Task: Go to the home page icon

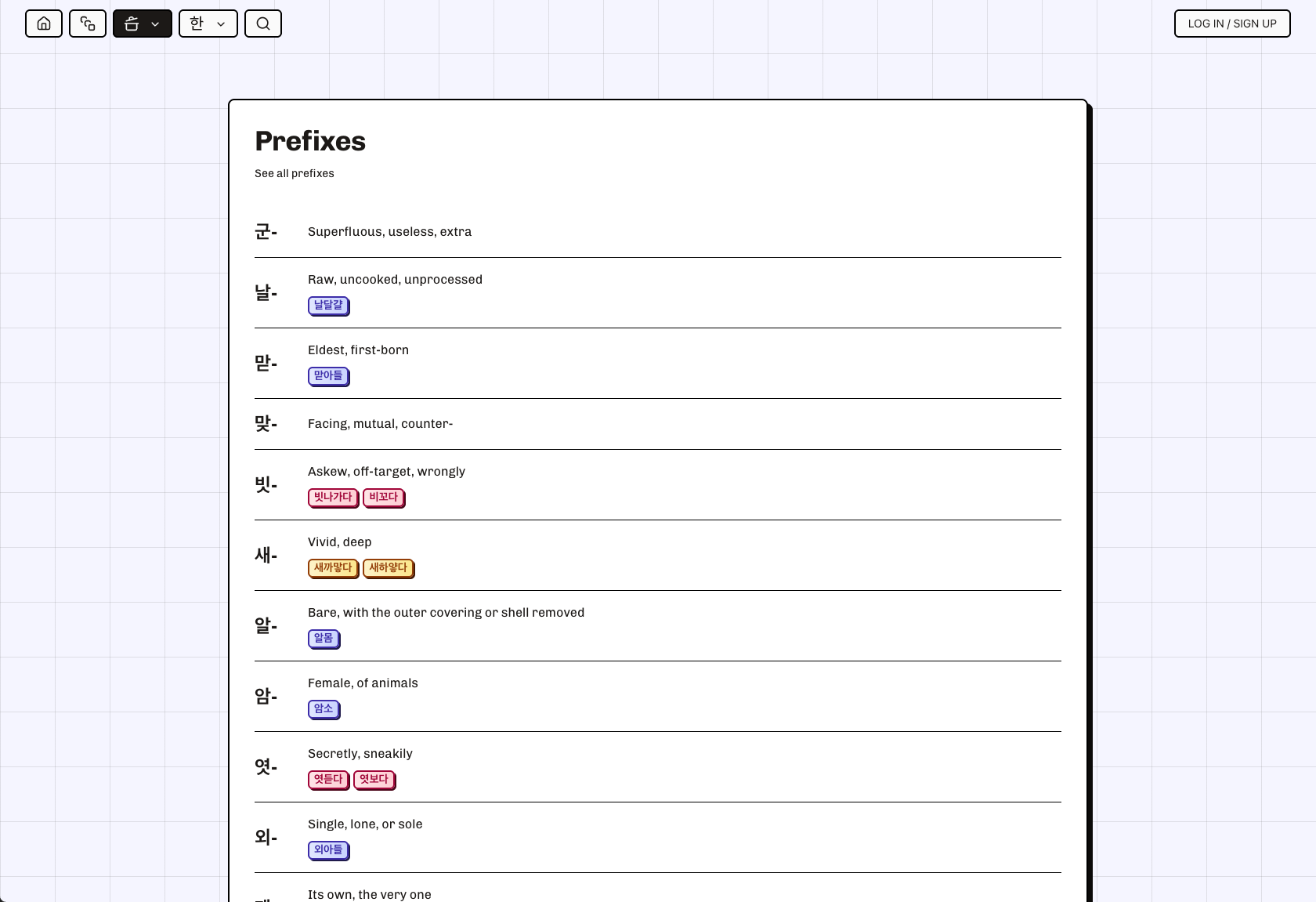Action: point(44,24)
